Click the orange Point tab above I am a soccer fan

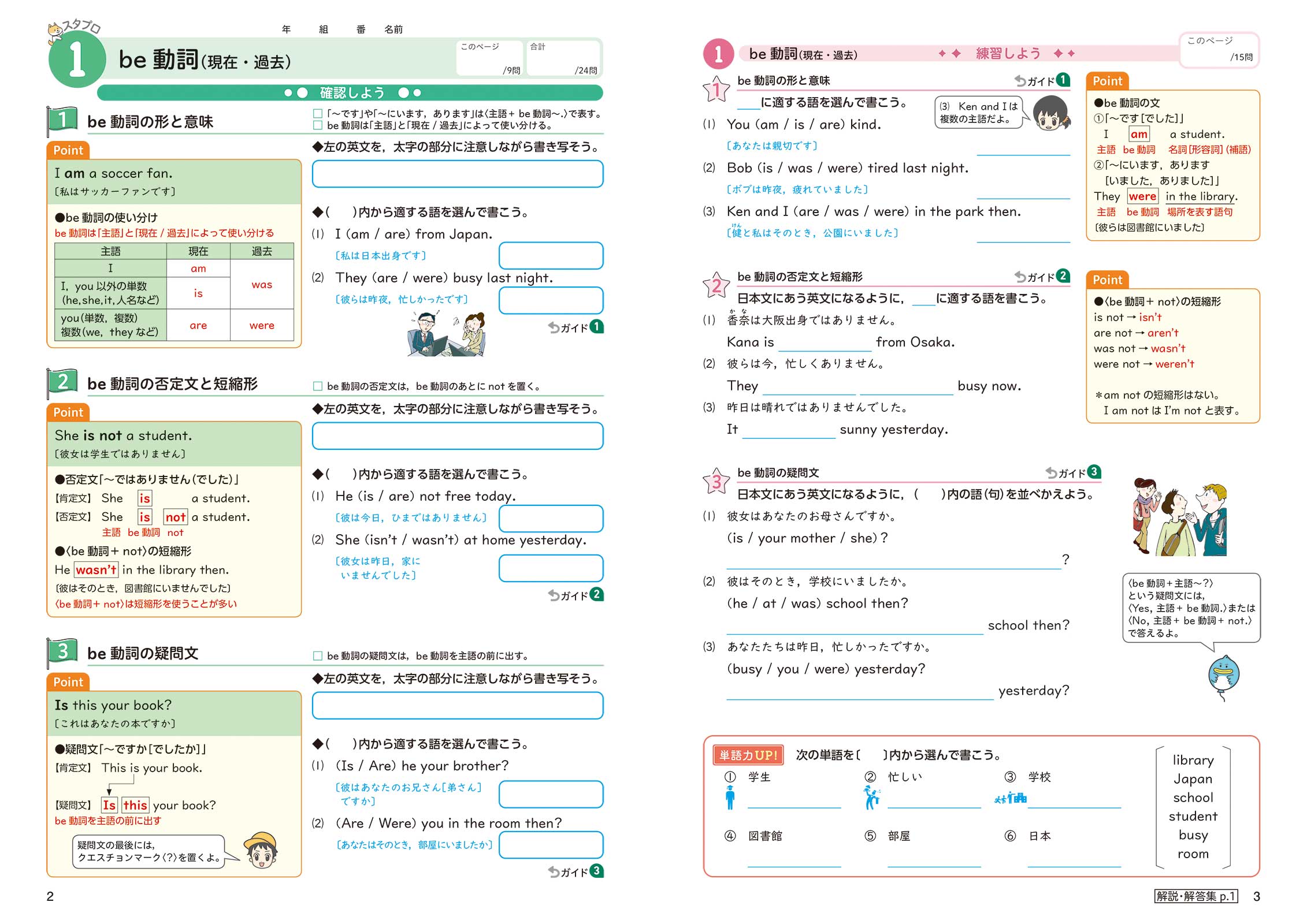[68, 150]
